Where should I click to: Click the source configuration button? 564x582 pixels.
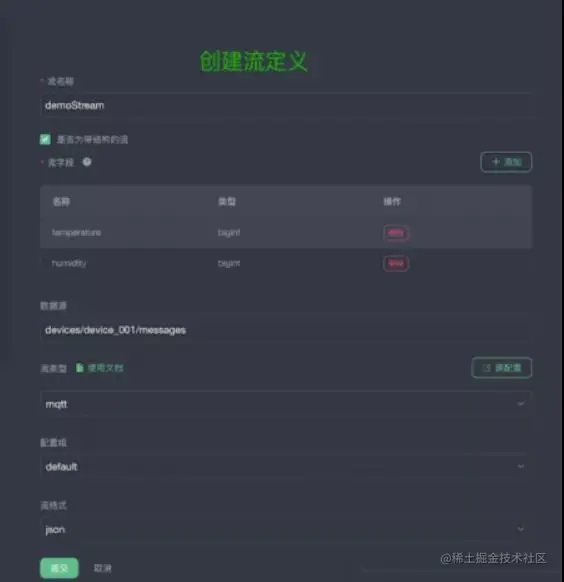click(x=502, y=368)
